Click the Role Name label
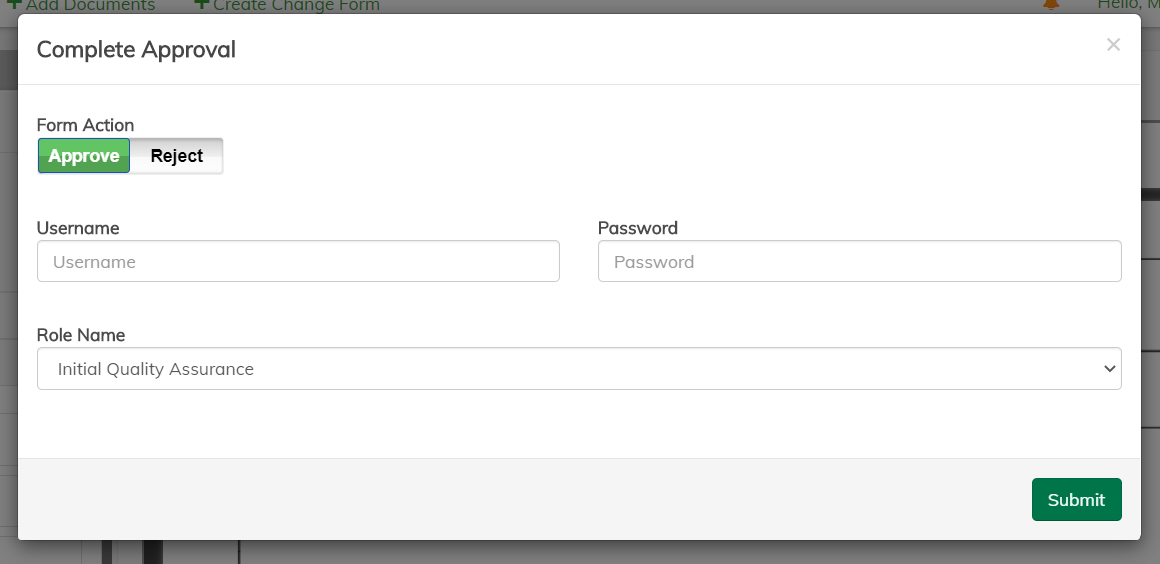This screenshot has width=1160, height=564. tap(81, 335)
